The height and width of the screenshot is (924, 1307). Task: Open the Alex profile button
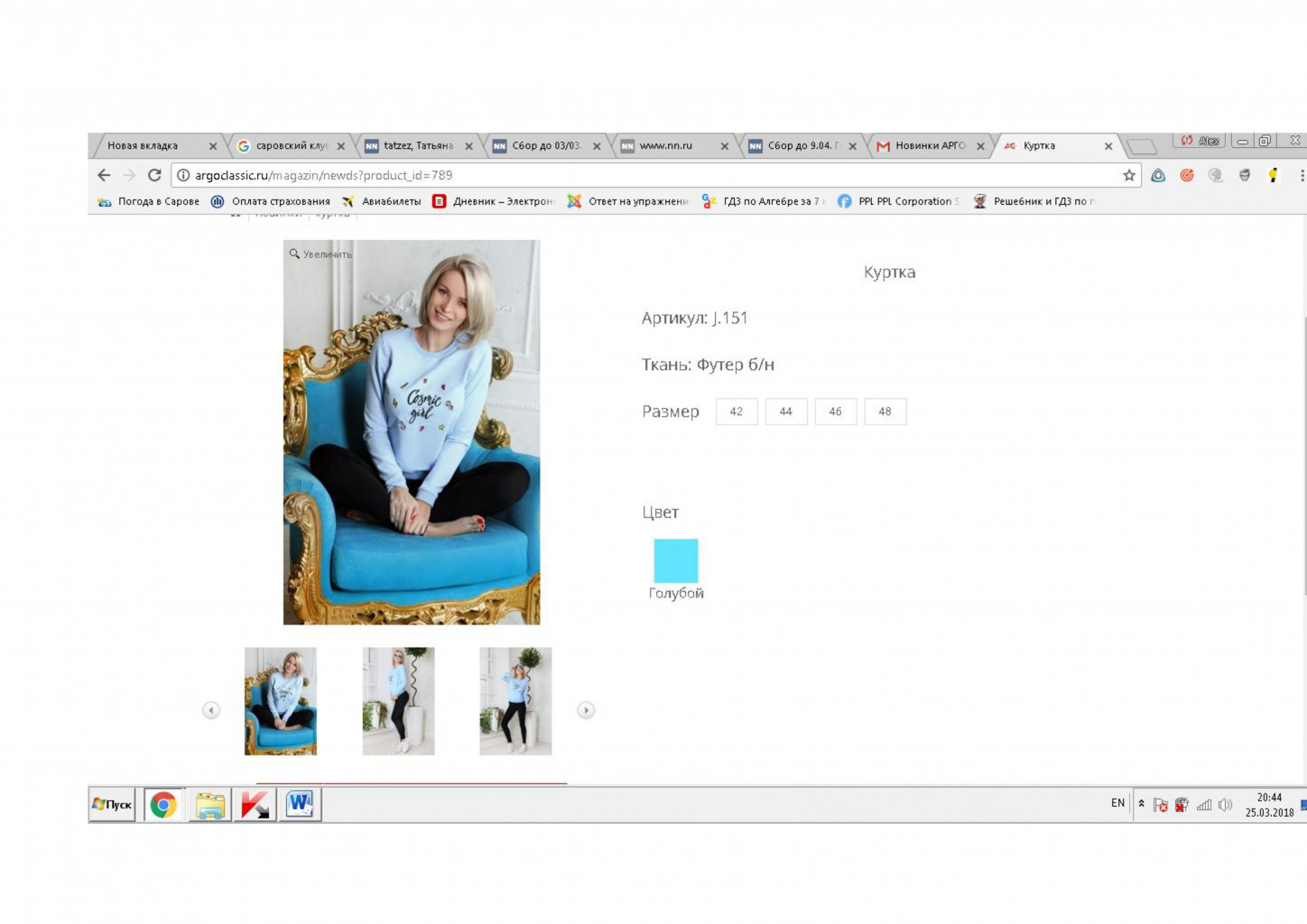[1200, 141]
